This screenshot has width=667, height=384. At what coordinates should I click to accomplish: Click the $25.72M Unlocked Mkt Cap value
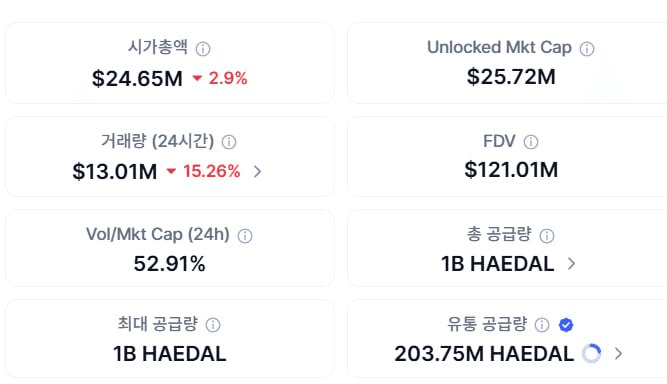click(511, 77)
